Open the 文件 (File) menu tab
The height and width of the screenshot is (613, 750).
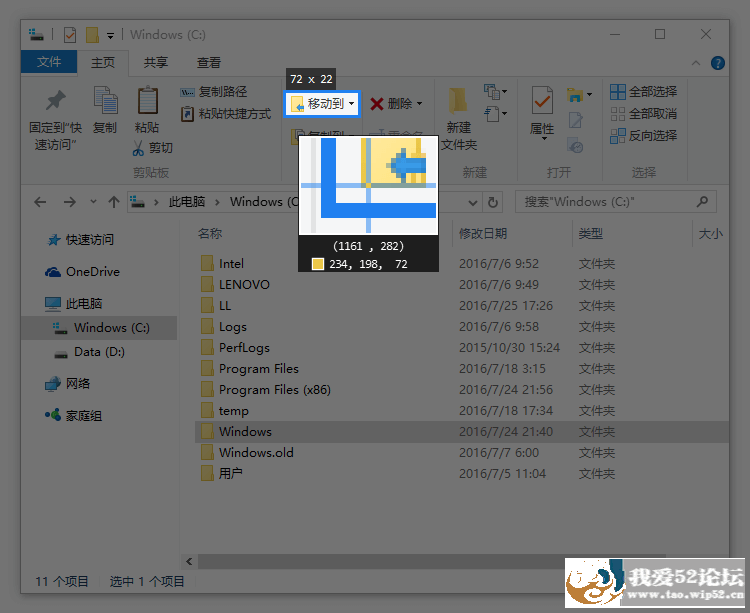[49, 62]
